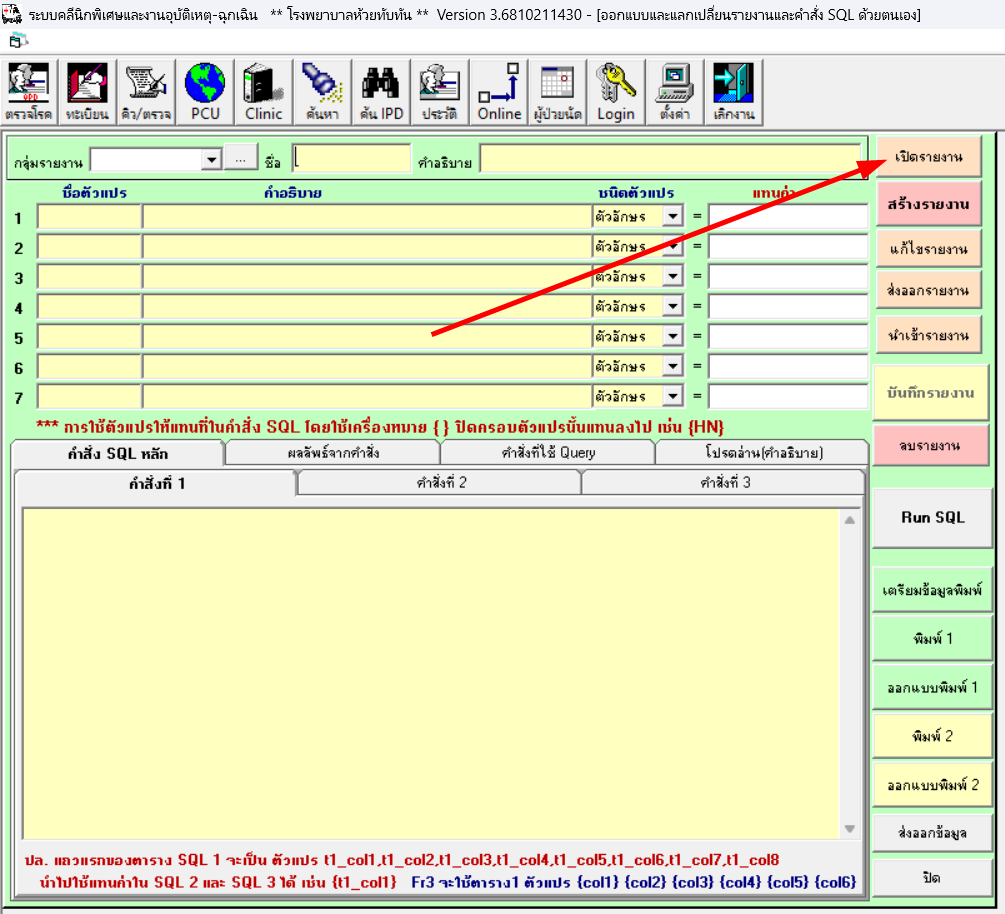The height and width of the screenshot is (914, 1005).
Task: Click the exit (เลิกงาน) door icon
Action: [733, 93]
